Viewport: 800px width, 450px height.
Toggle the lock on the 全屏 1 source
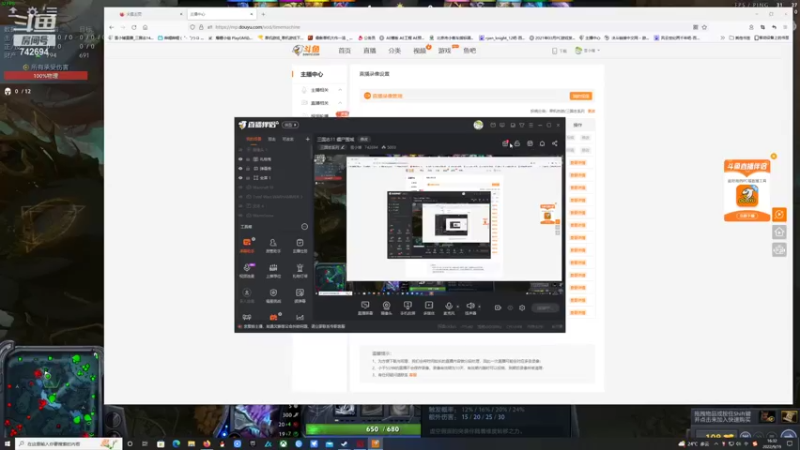click(248, 178)
